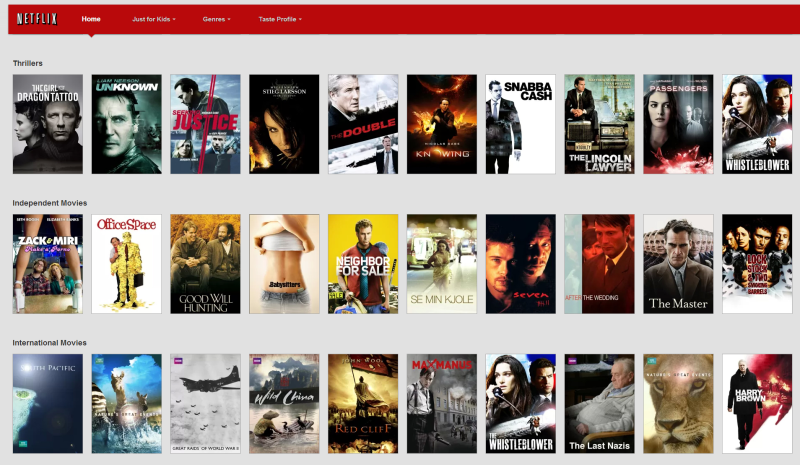
Task: Select The Whistleblower poster in International Movies
Action: coord(521,404)
